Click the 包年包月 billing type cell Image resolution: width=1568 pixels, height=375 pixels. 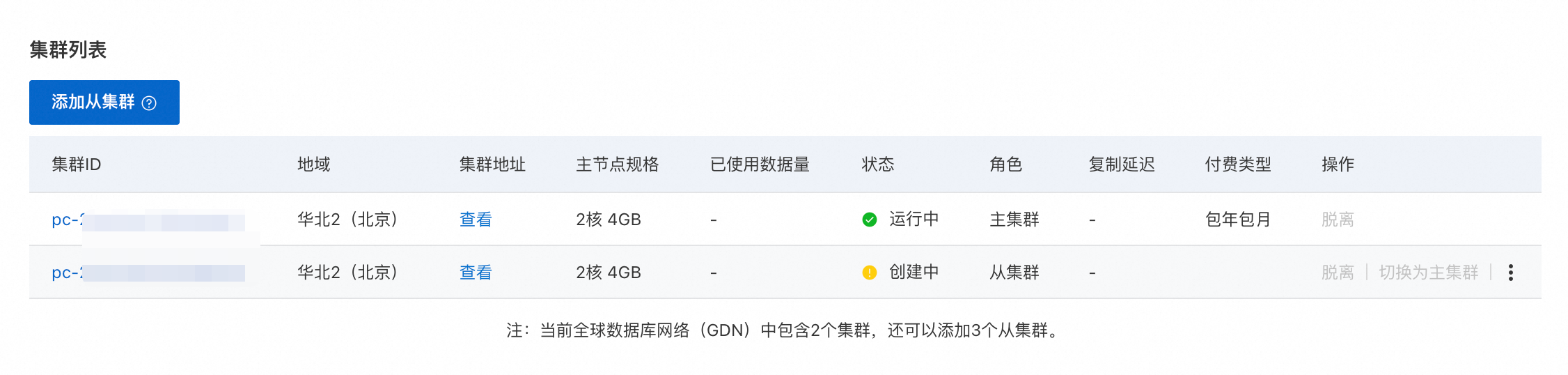pyautogui.click(x=1238, y=220)
